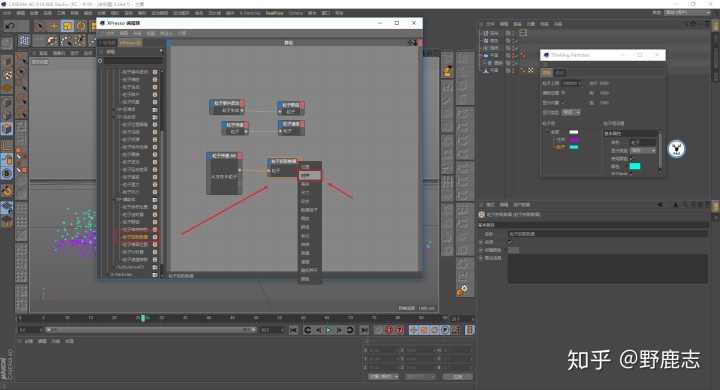The height and width of the screenshot is (390, 720).
Task: Select the 粒子传递 AB node title
Action: 224,156
